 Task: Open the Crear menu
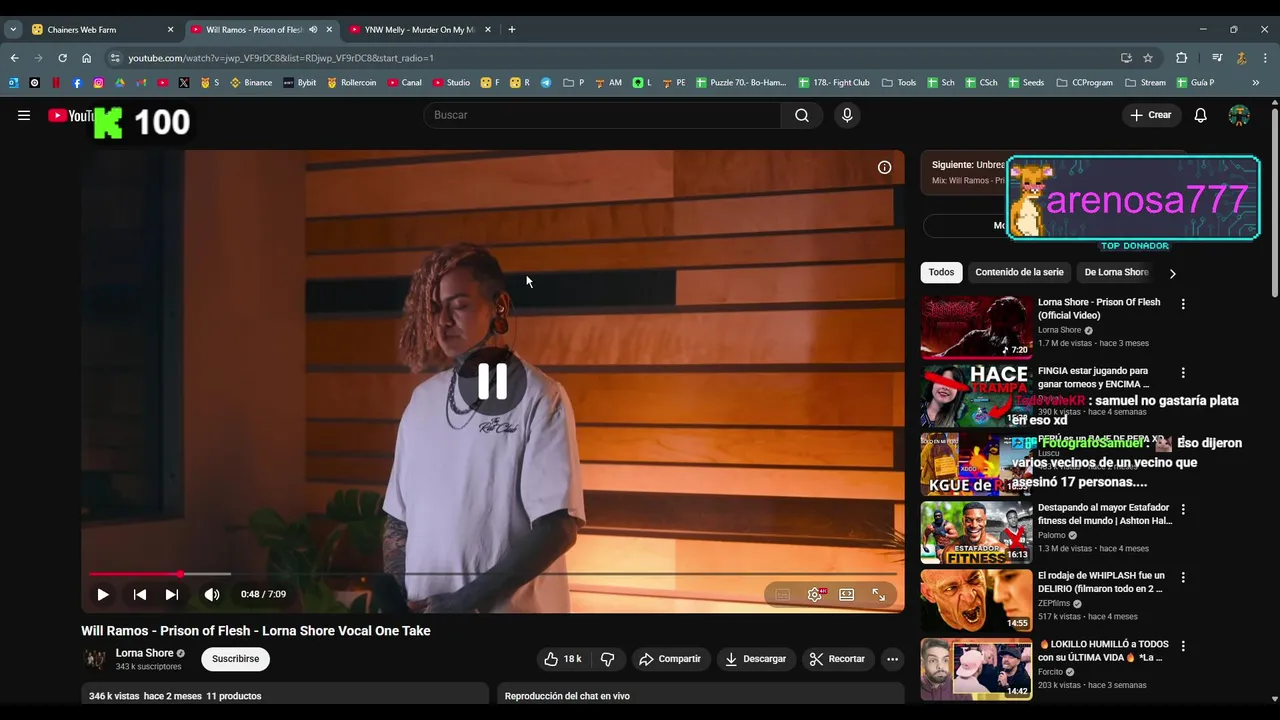tap(1151, 115)
